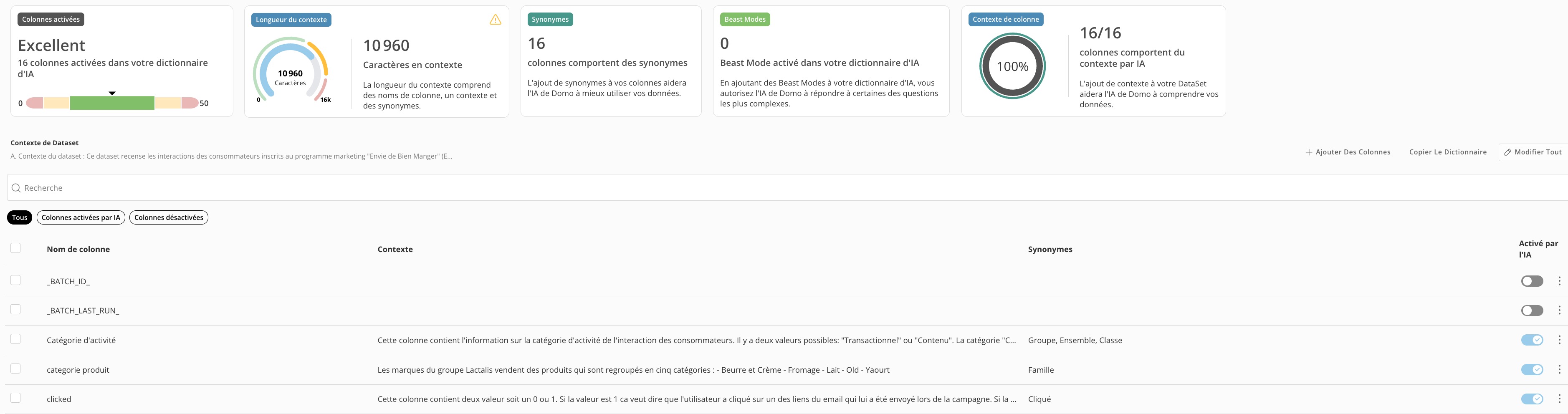1568x414 pixels.
Task: Click Copier Le Dictionnaire button
Action: coord(1447,152)
